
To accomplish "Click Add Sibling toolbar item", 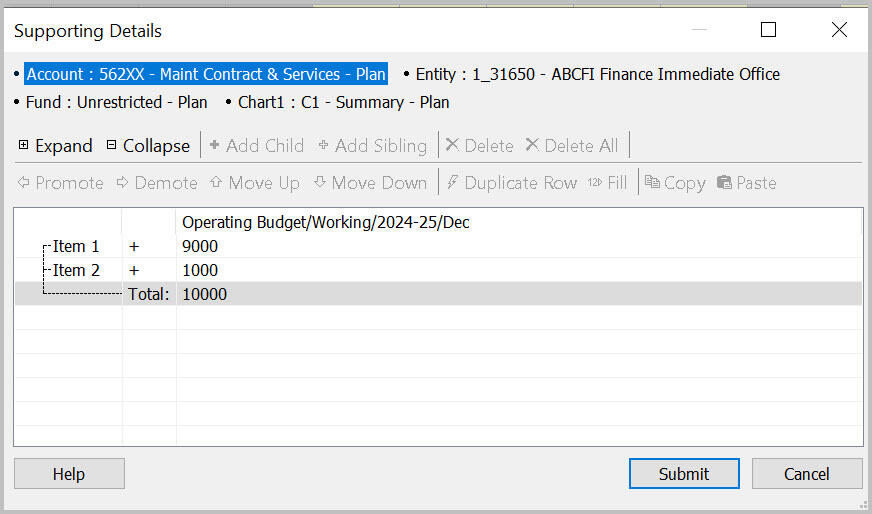I will (372, 146).
